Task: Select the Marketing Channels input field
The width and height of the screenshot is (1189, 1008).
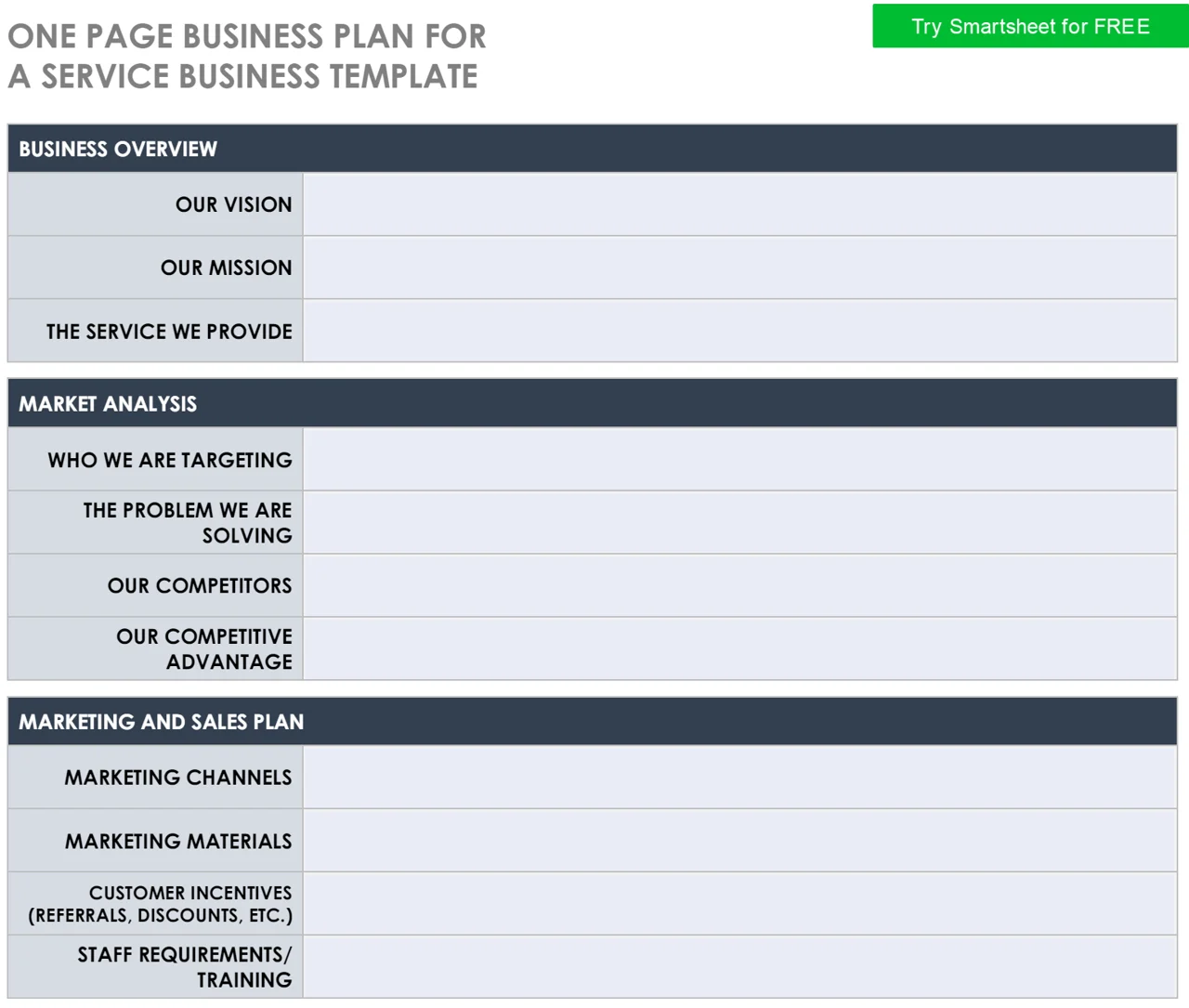Action: pos(739,777)
